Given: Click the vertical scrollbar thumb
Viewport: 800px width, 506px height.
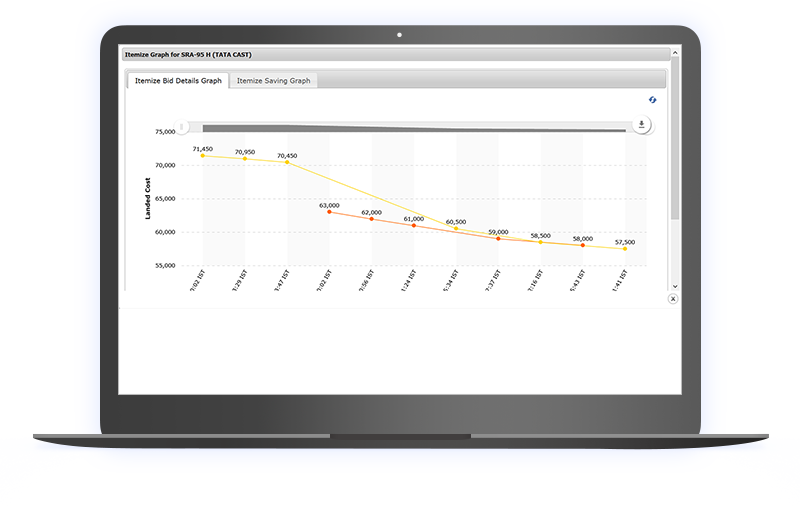Looking at the screenshot, I should point(675,138).
